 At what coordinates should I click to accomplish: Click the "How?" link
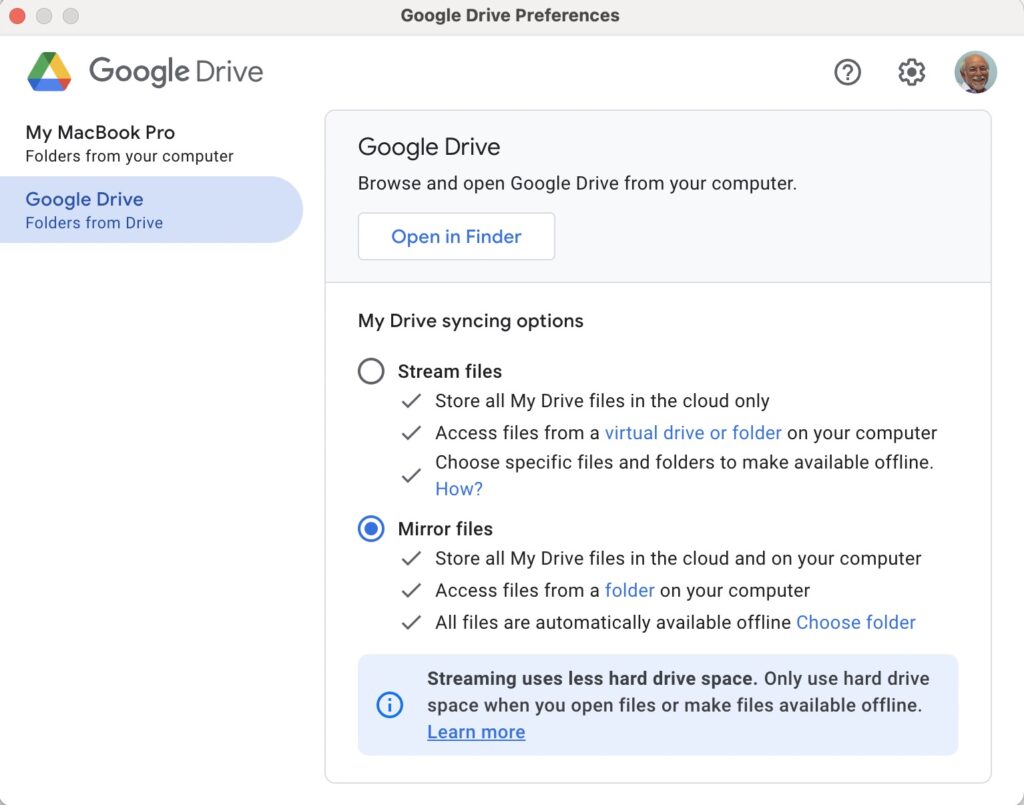click(x=459, y=489)
